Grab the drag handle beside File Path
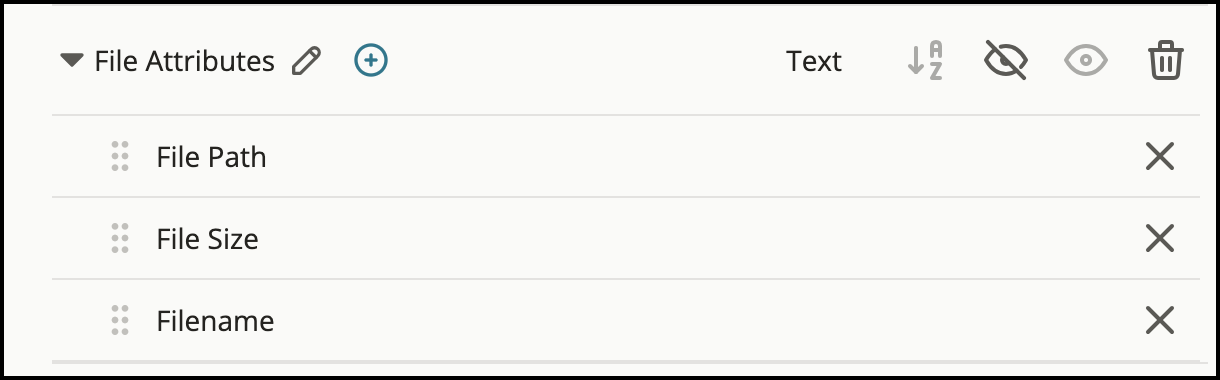This screenshot has height=380, width=1220. coord(120,157)
